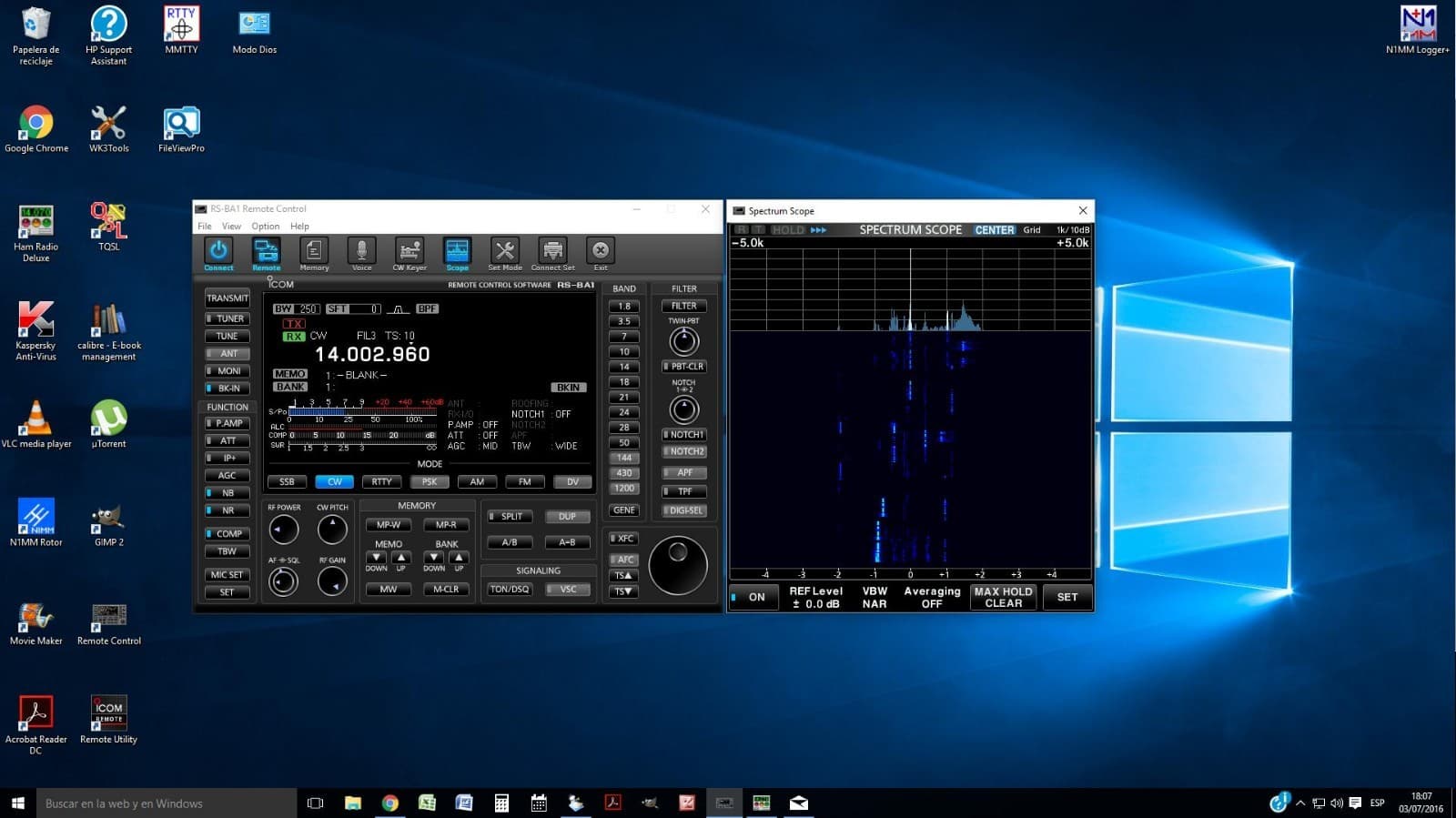Screen dimensions: 1456x818
Task: Click the 14.002.960 frequency display
Action: (x=372, y=354)
